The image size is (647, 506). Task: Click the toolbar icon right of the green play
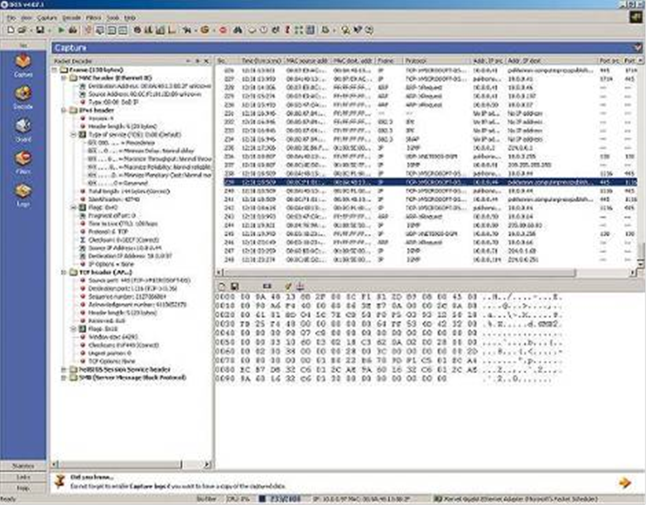(x=73, y=30)
